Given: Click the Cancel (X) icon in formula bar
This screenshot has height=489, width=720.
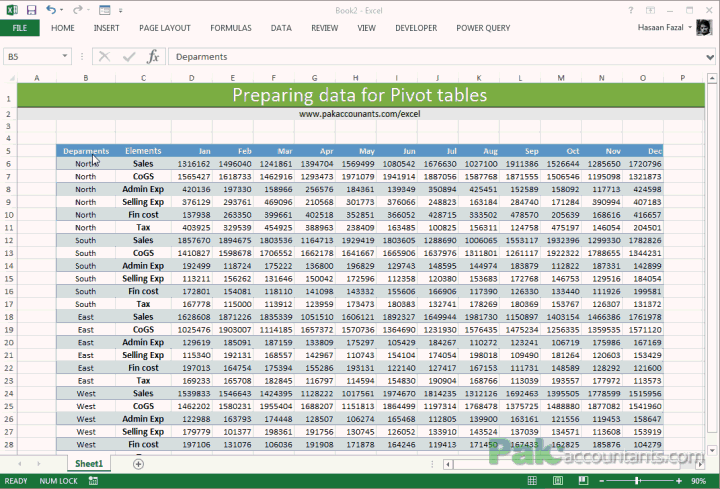Looking at the screenshot, I should 104,56.
